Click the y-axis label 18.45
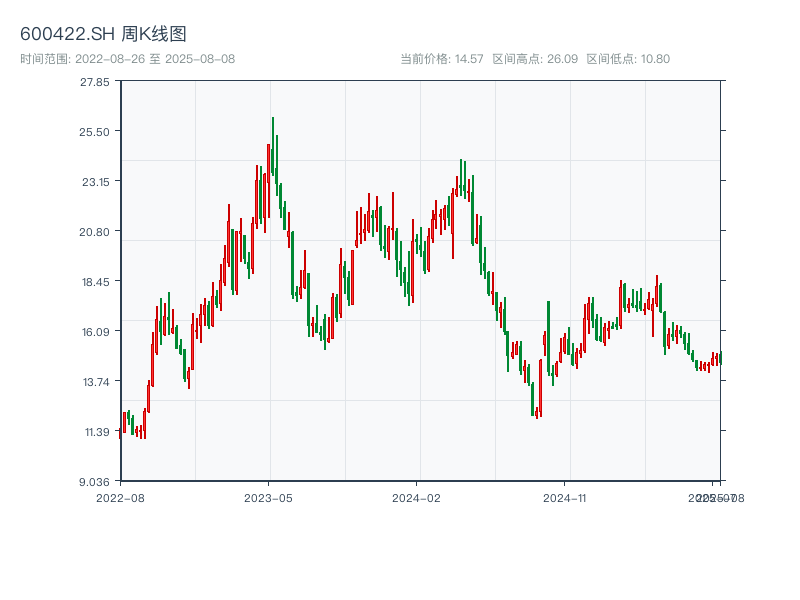The image size is (800, 600). [96, 282]
